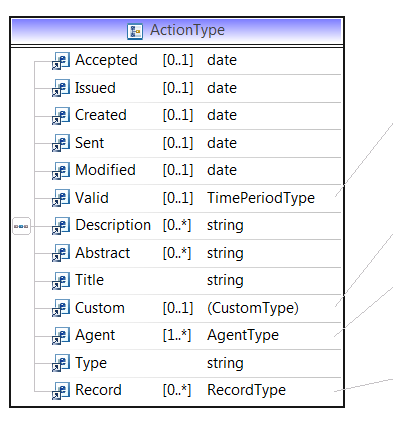Click the element icon next to Valid

[x=61, y=198]
